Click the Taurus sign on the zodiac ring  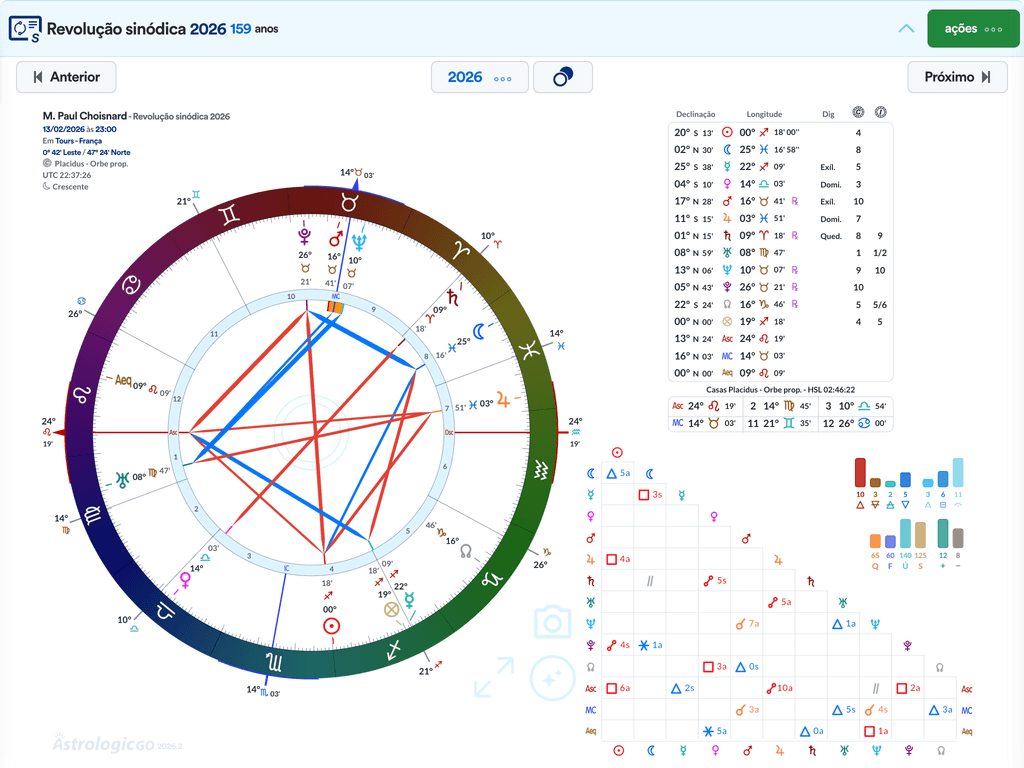coord(349,203)
